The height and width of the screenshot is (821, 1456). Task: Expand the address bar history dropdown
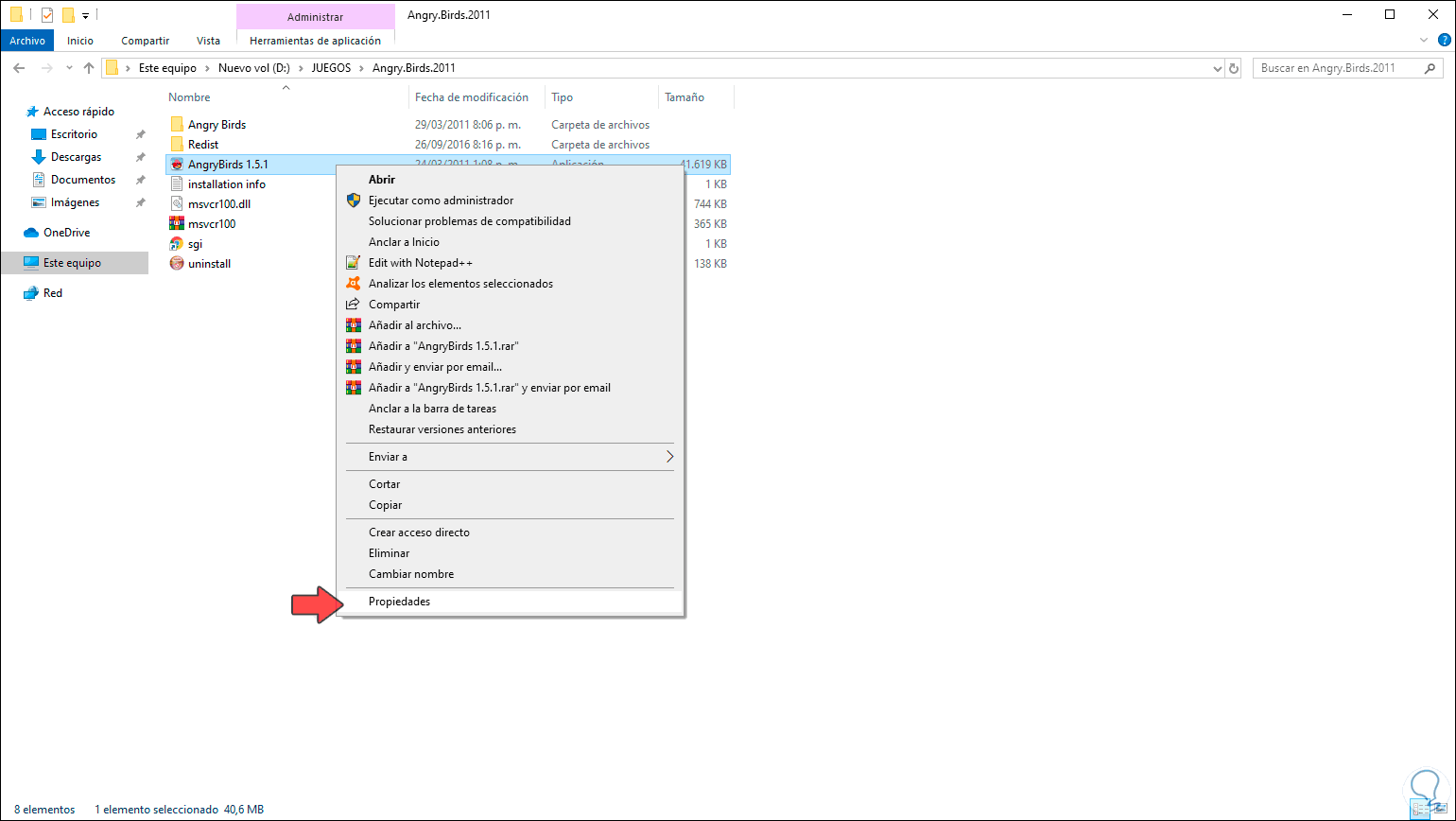coord(1218,68)
